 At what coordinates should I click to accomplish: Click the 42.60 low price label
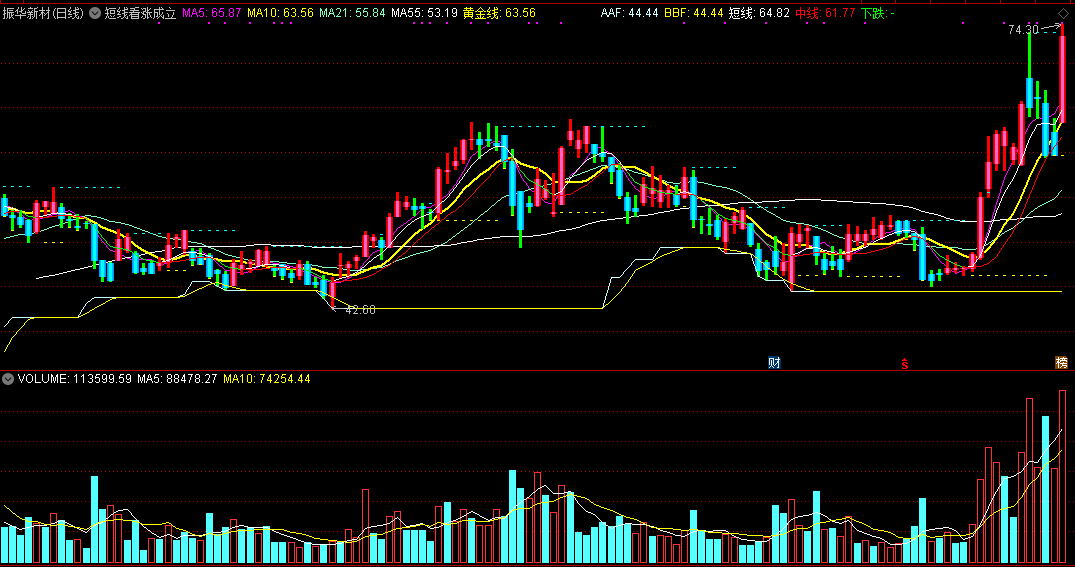click(360, 310)
